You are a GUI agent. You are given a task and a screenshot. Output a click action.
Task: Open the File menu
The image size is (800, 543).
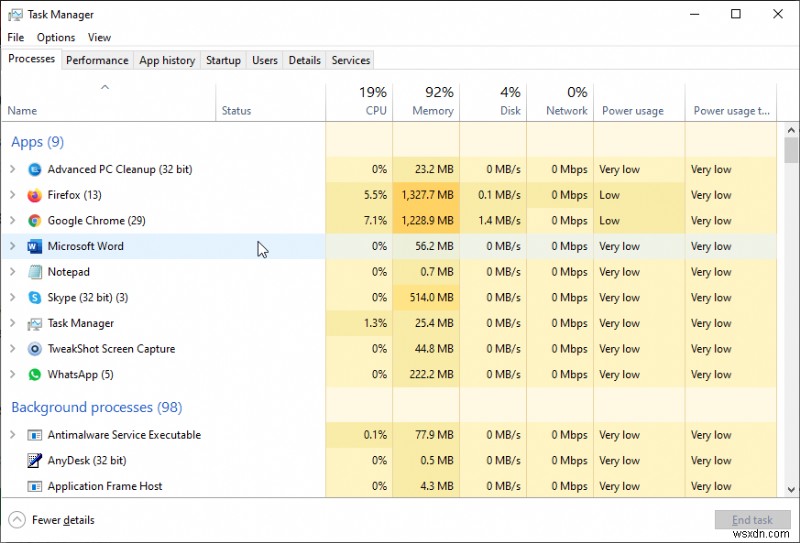[16, 37]
